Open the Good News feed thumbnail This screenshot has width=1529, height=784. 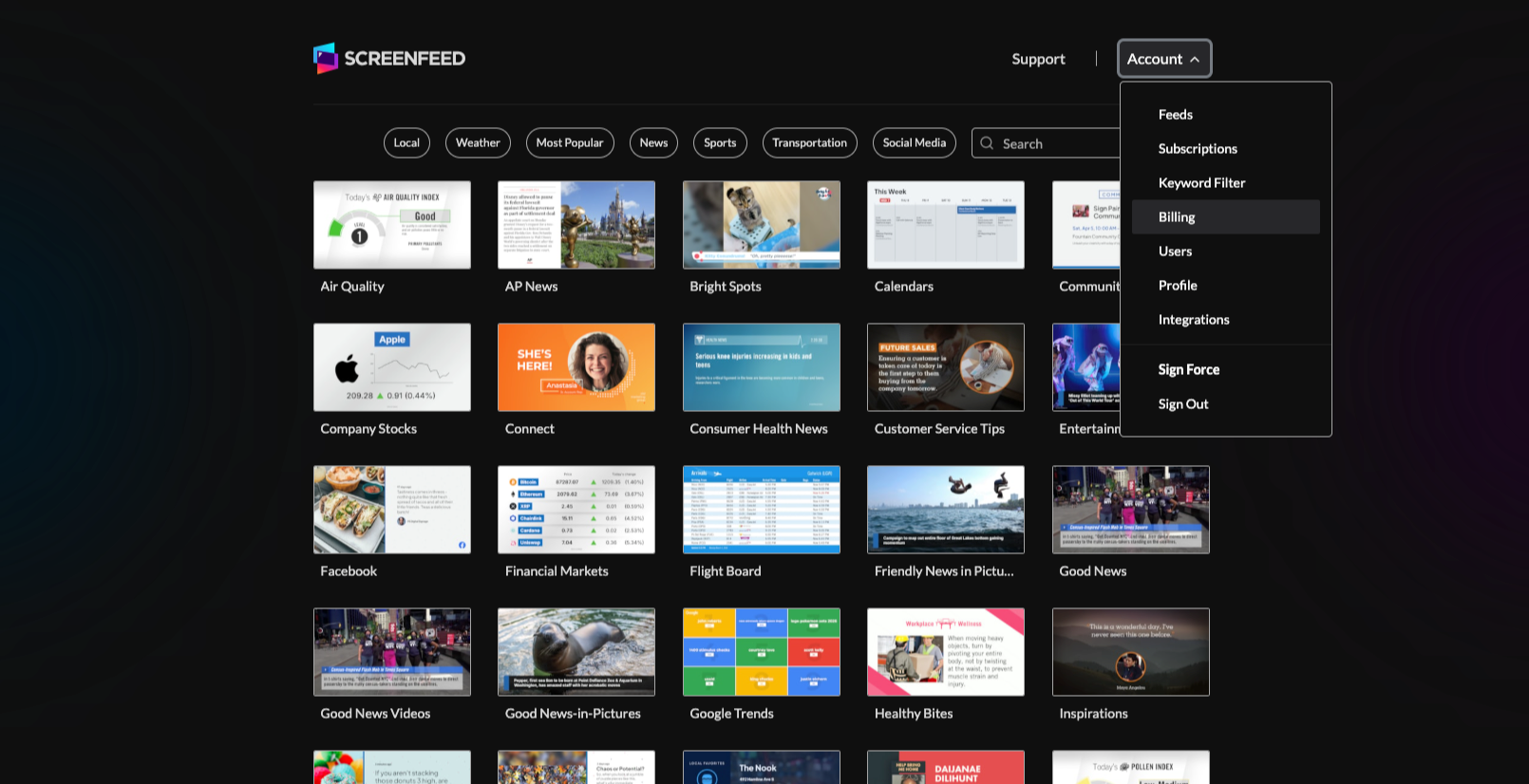(1131, 510)
